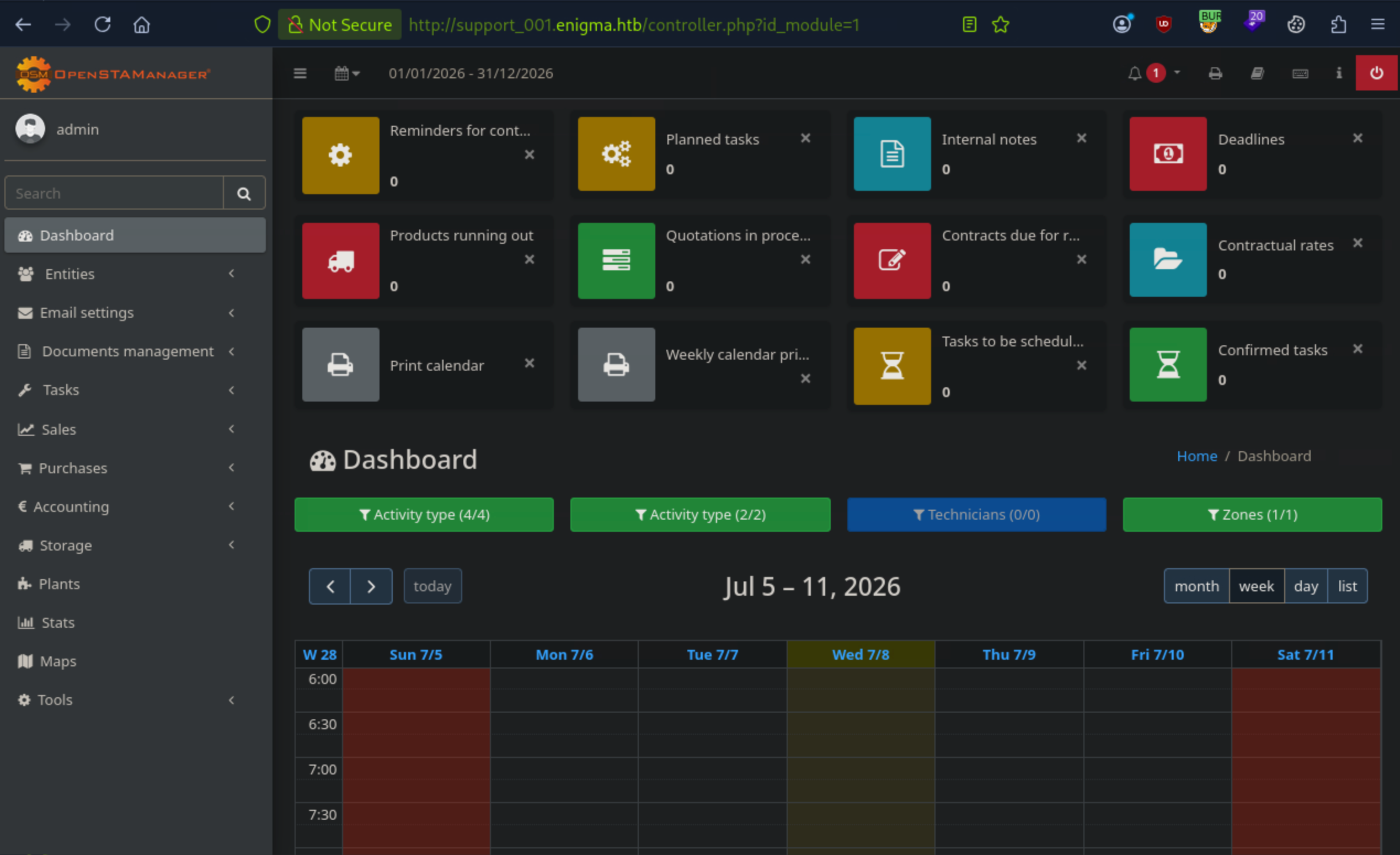
Task: Reload the page with the refresh icon
Action: pos(102,24)
